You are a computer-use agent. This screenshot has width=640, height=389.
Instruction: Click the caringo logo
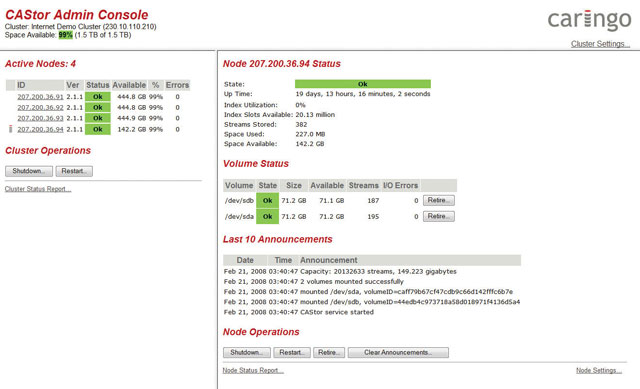point(589,20)
